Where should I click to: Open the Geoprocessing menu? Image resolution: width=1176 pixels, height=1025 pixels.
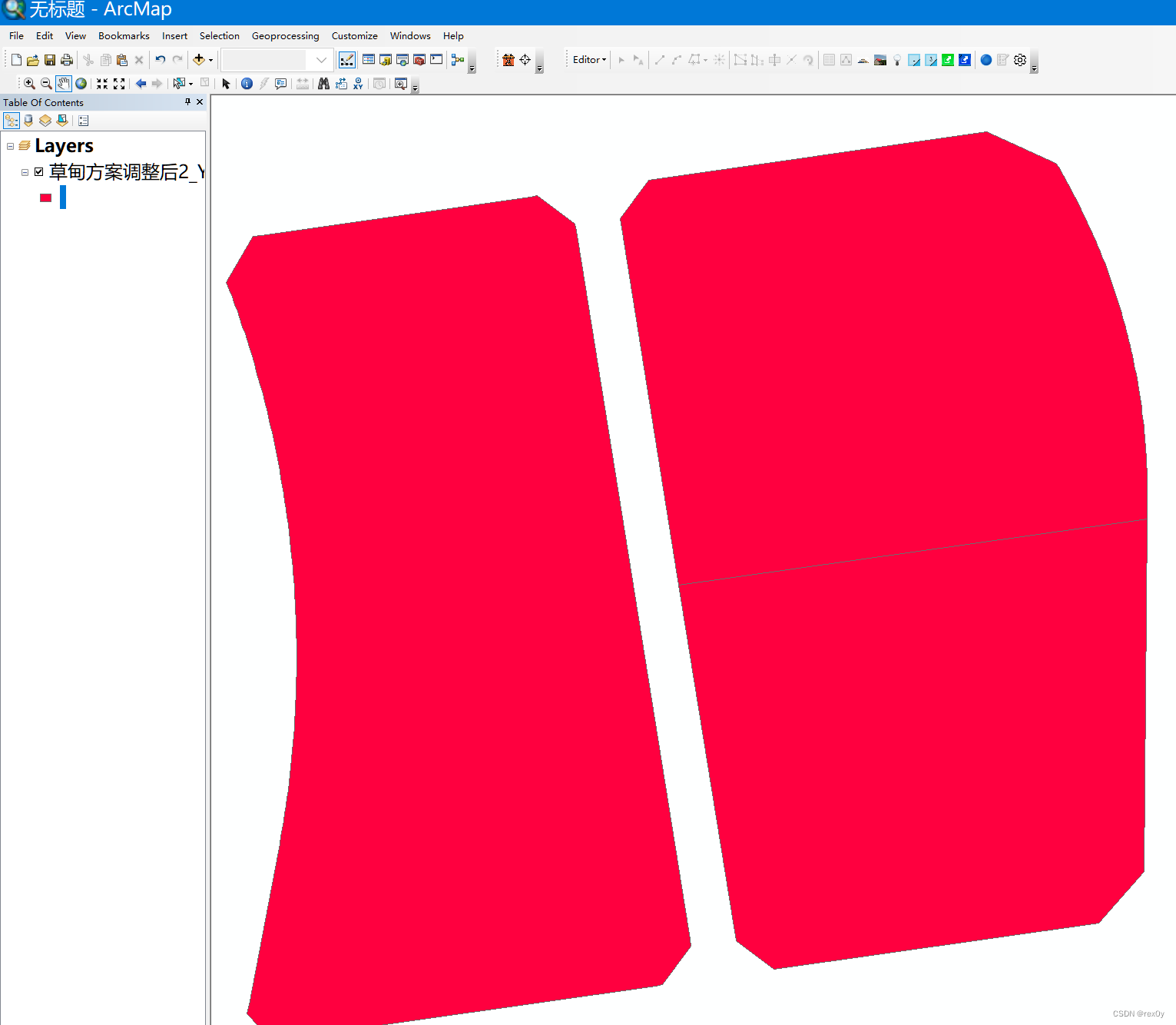(285, 36)
